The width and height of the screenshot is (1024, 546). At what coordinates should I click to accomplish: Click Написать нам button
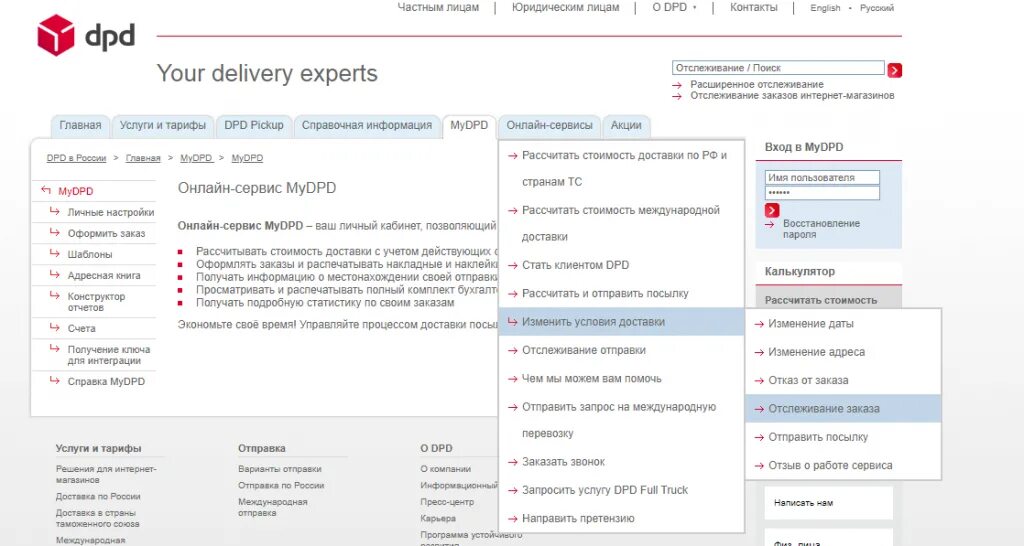tap(829, 503)
